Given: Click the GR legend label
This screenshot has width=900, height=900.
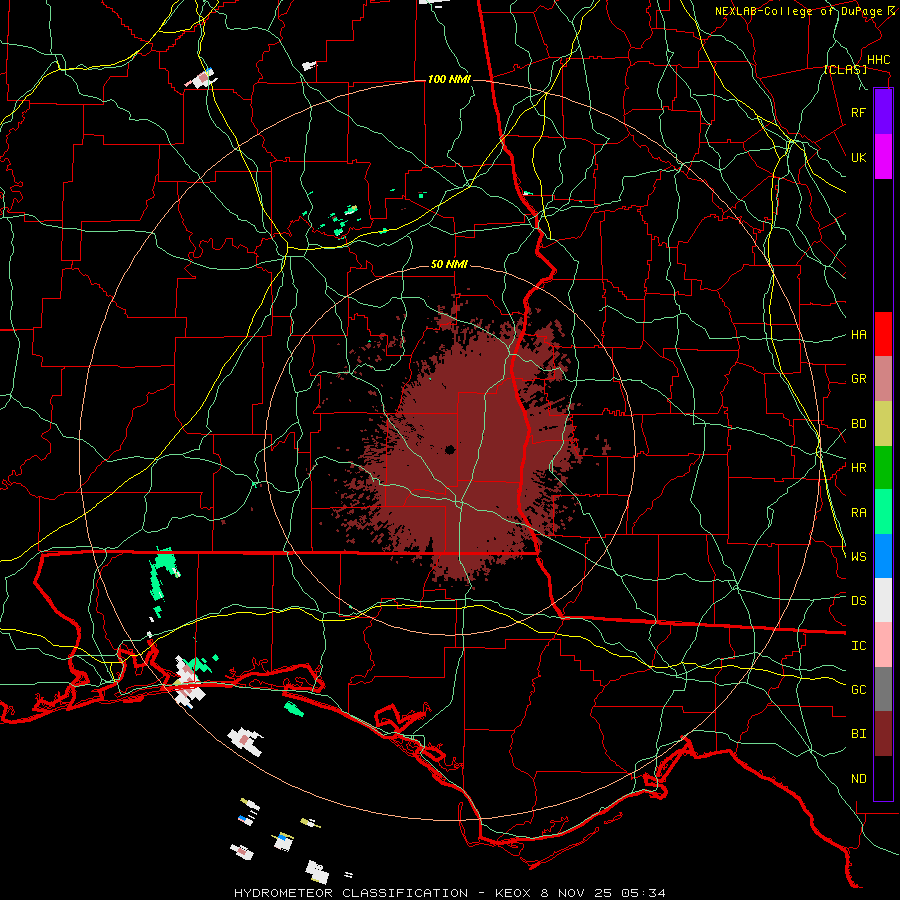Looking at the screenshot, I should (x=859, y=379).
